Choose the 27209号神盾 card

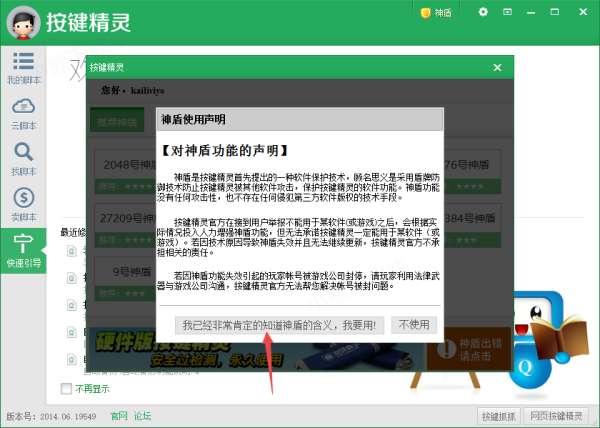point(126,225)
